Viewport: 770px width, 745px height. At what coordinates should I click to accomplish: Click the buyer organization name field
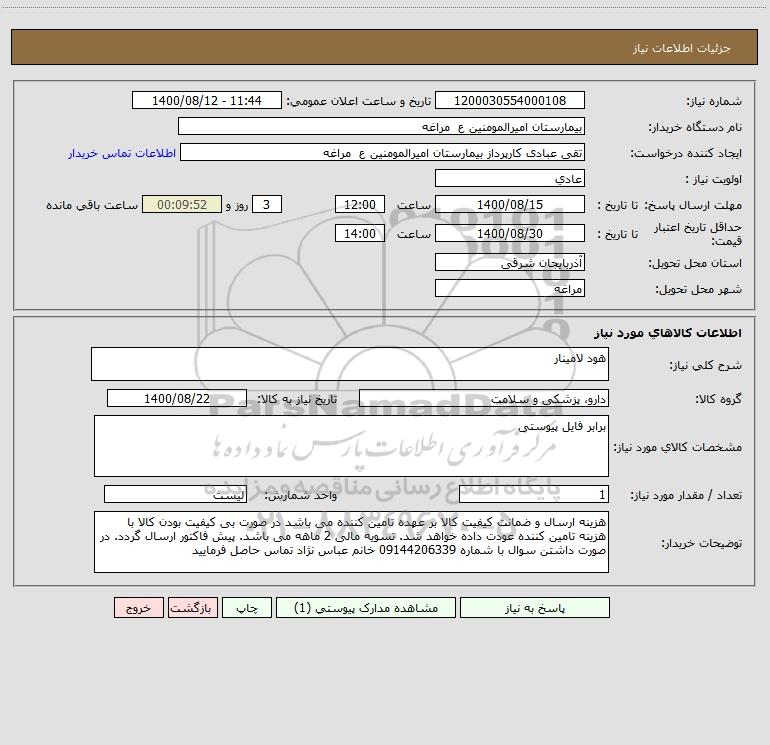381,126
